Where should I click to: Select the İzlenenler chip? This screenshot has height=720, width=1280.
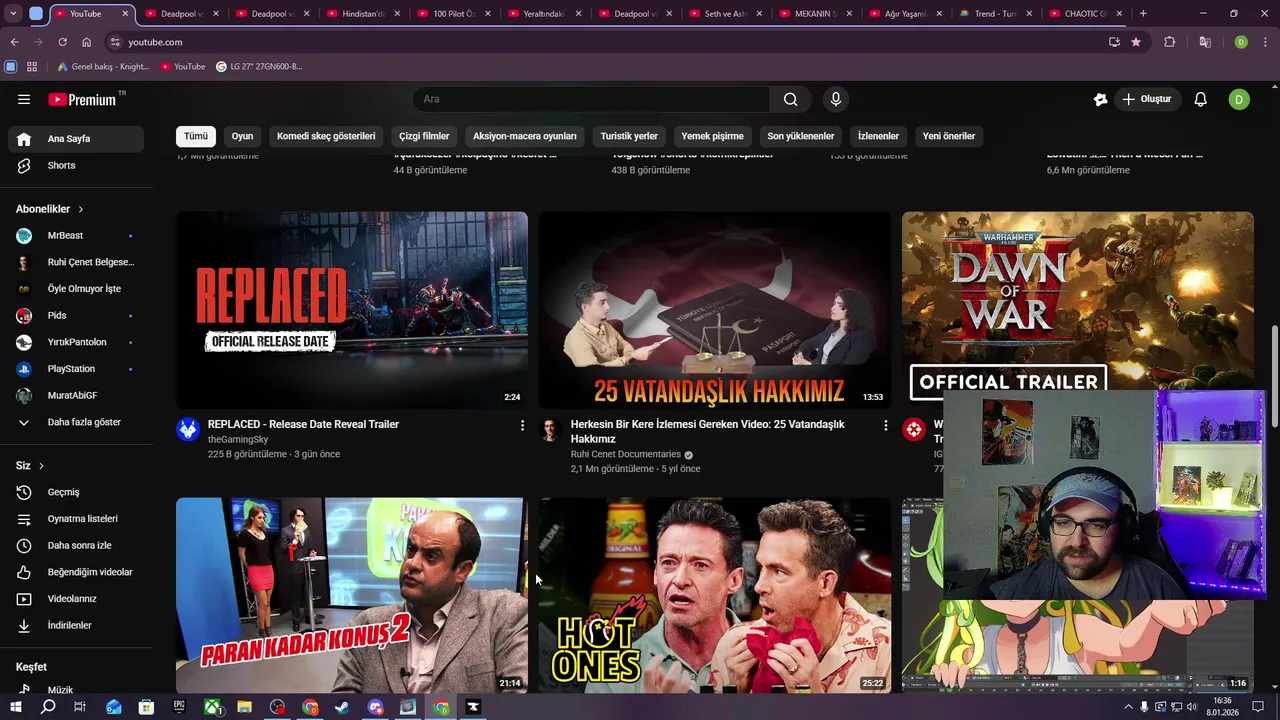pos(878,136)
